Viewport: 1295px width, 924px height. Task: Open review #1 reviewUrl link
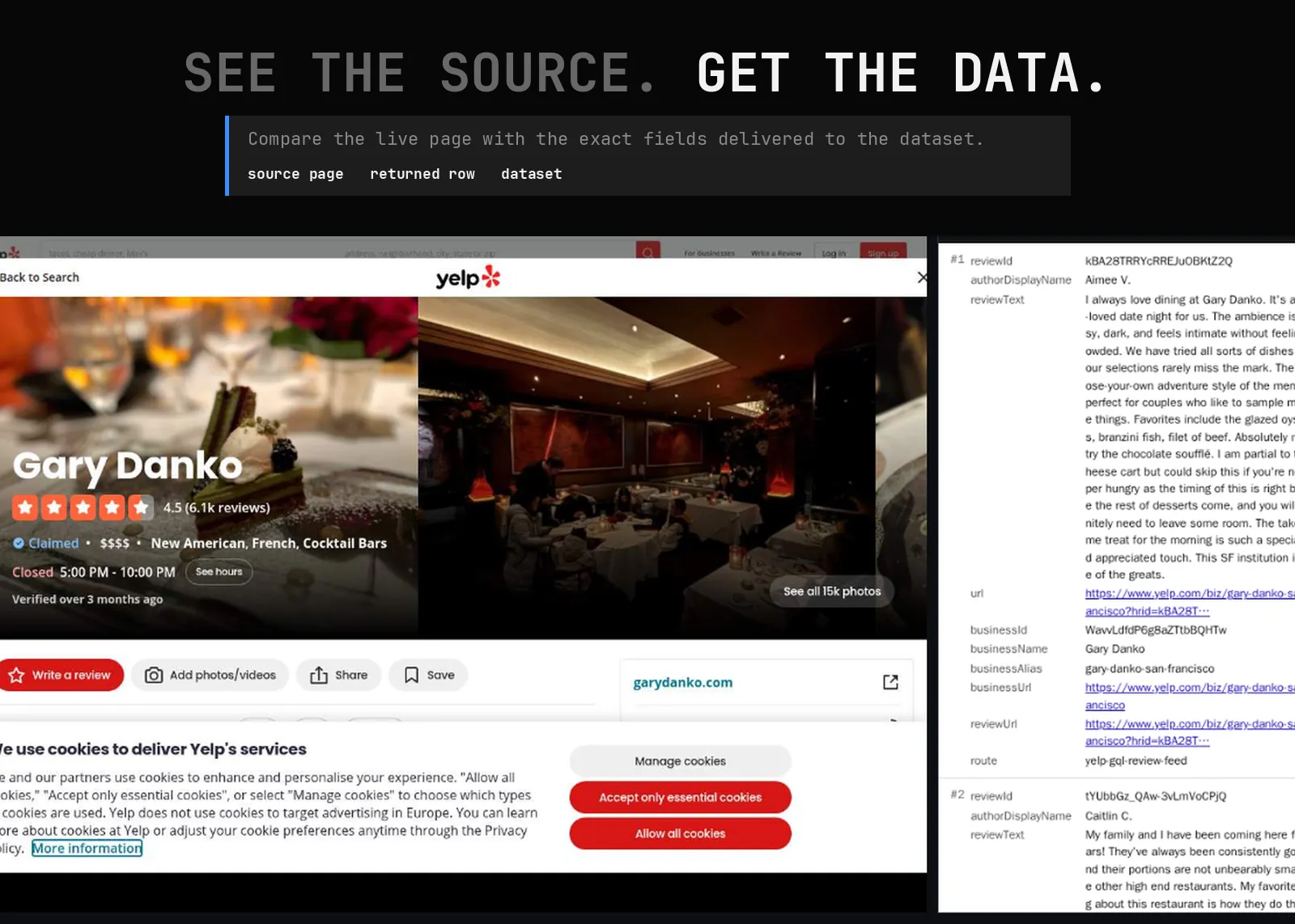[1190, 732]
